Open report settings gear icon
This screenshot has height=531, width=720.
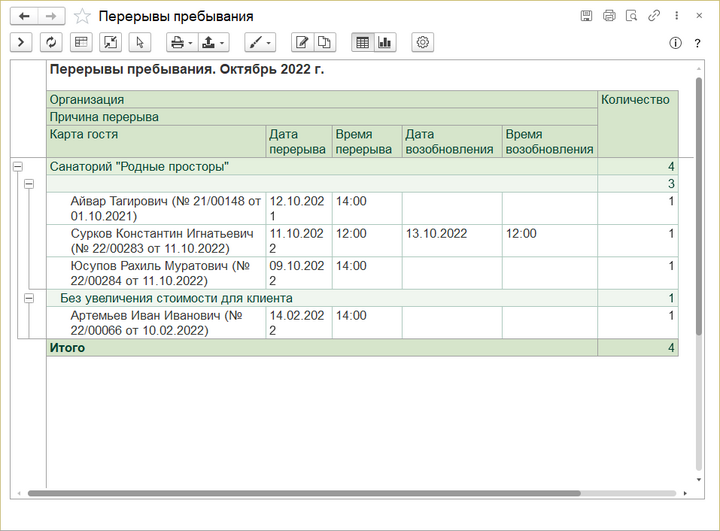(x=422, y=42)
